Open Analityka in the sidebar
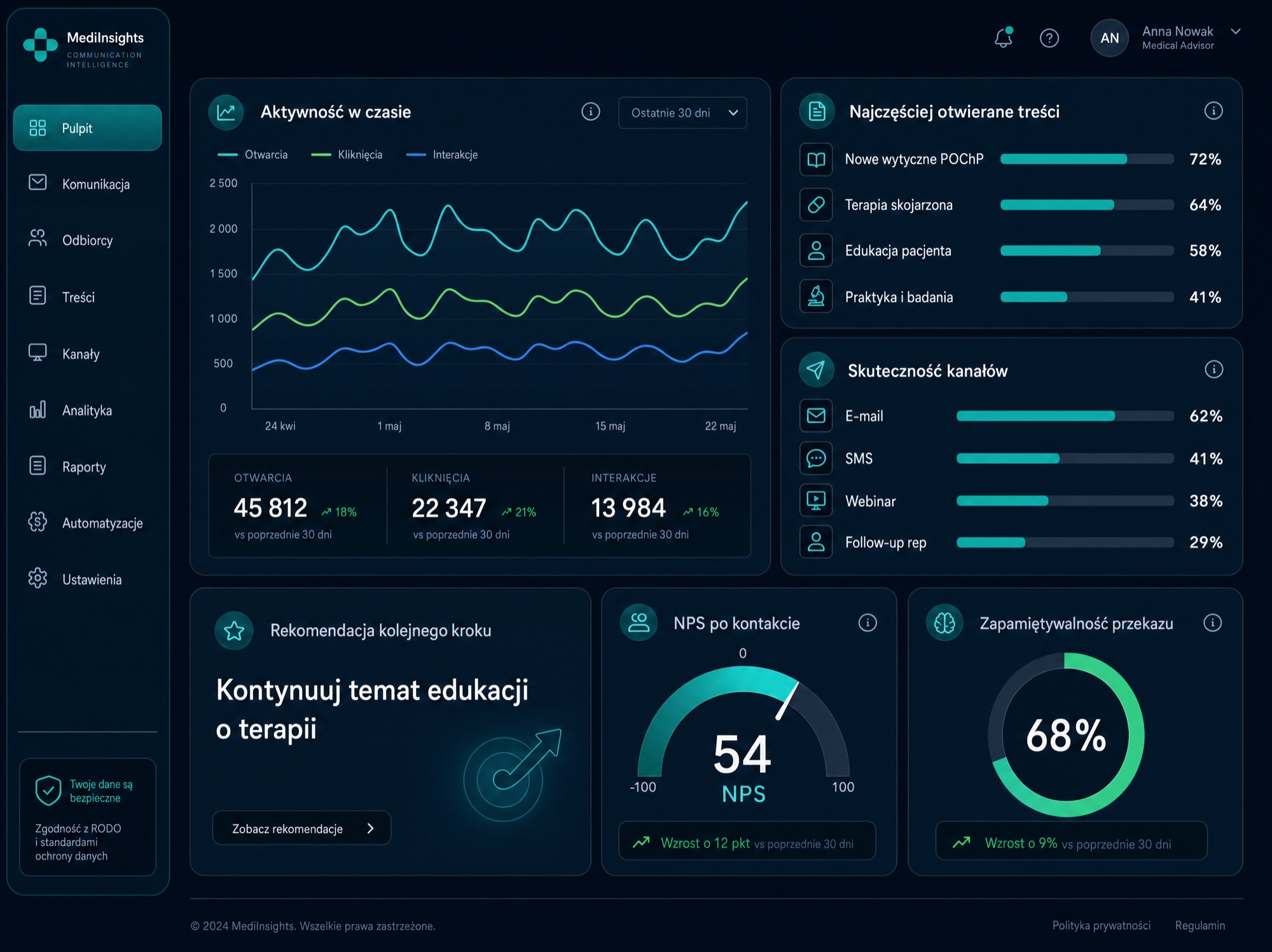The width and height of the screenshot is (1272, 952). point(88,410)
